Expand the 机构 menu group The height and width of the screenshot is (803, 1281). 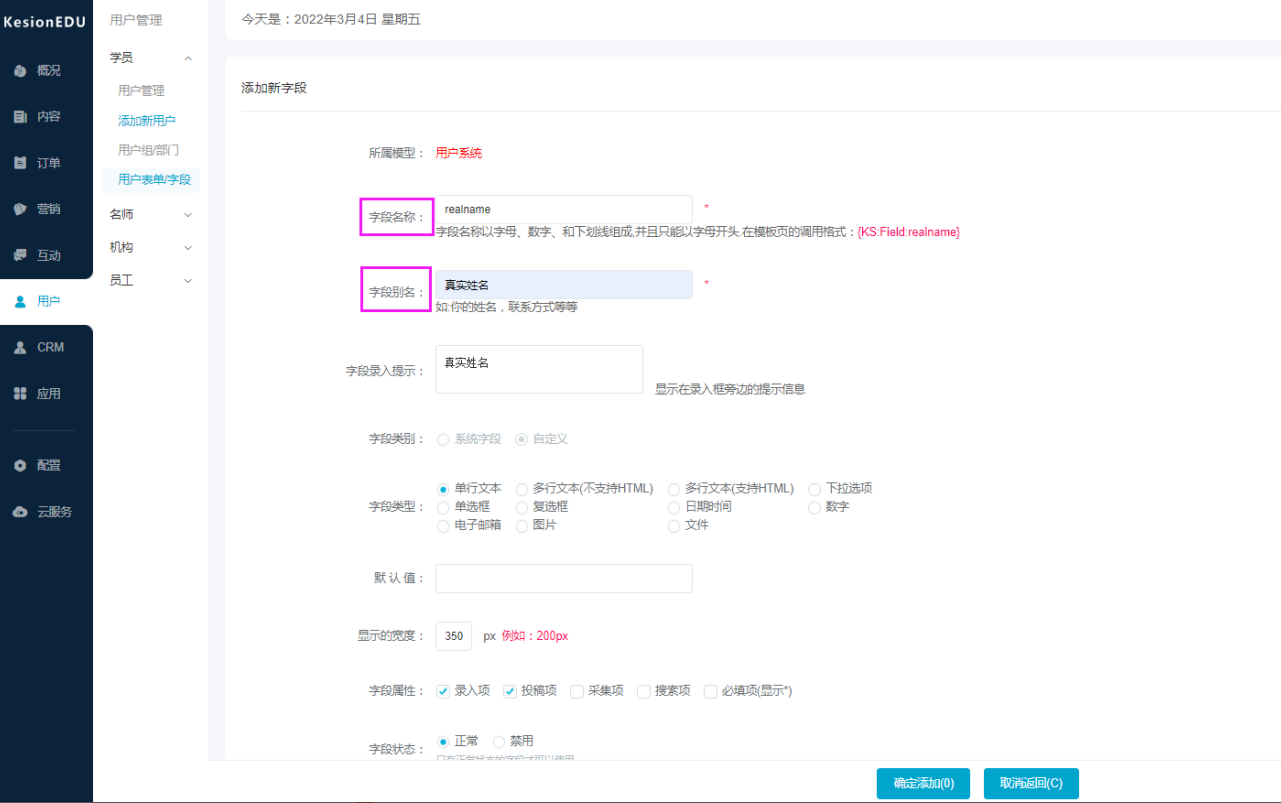point(149,247)
